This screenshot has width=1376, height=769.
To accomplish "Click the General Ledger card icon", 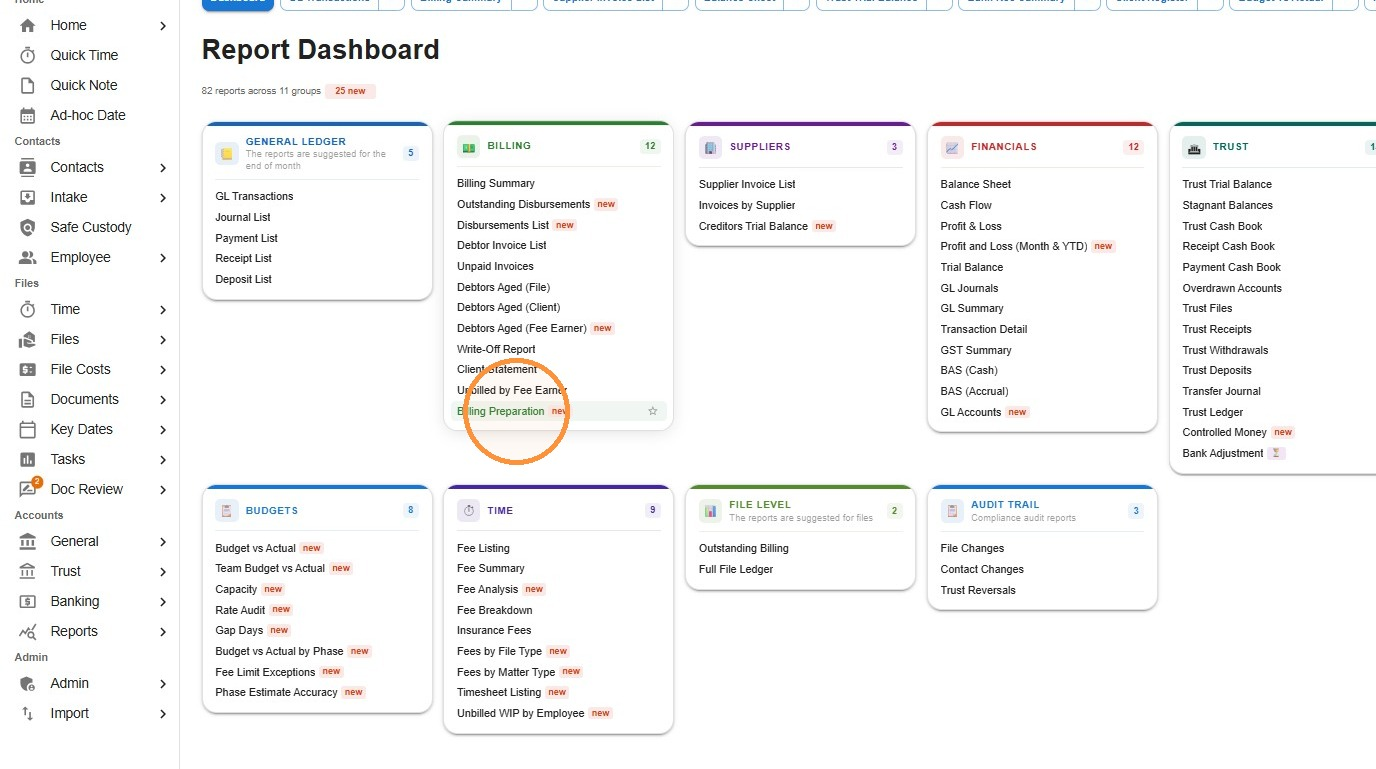I will 227,154.
